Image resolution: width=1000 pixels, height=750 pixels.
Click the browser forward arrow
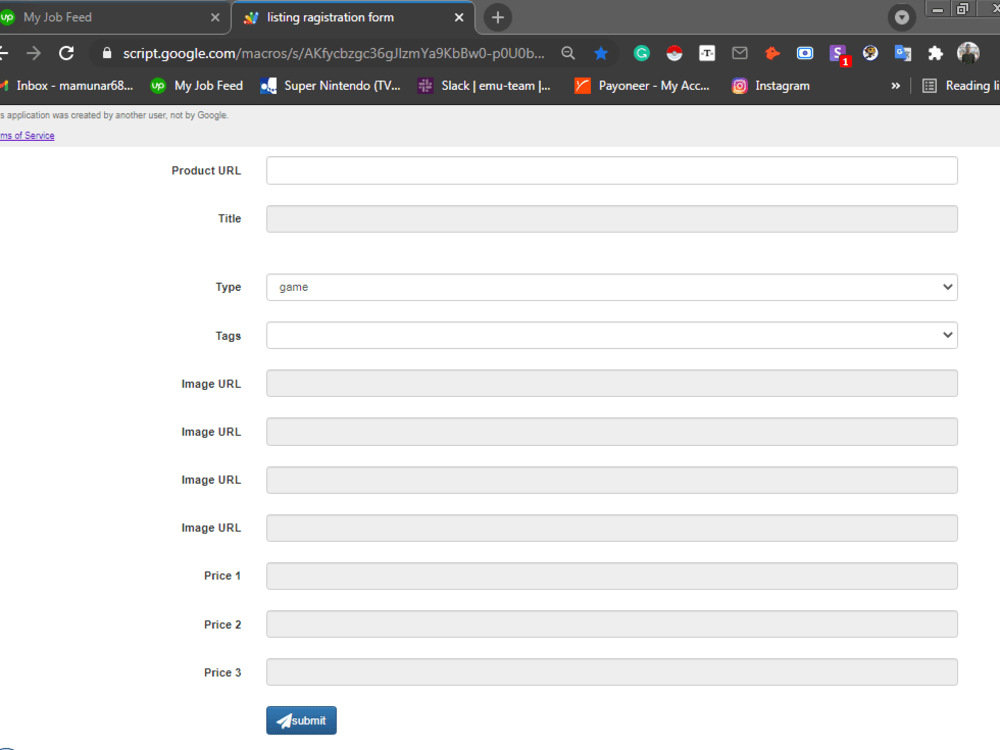tap(34, 53)
